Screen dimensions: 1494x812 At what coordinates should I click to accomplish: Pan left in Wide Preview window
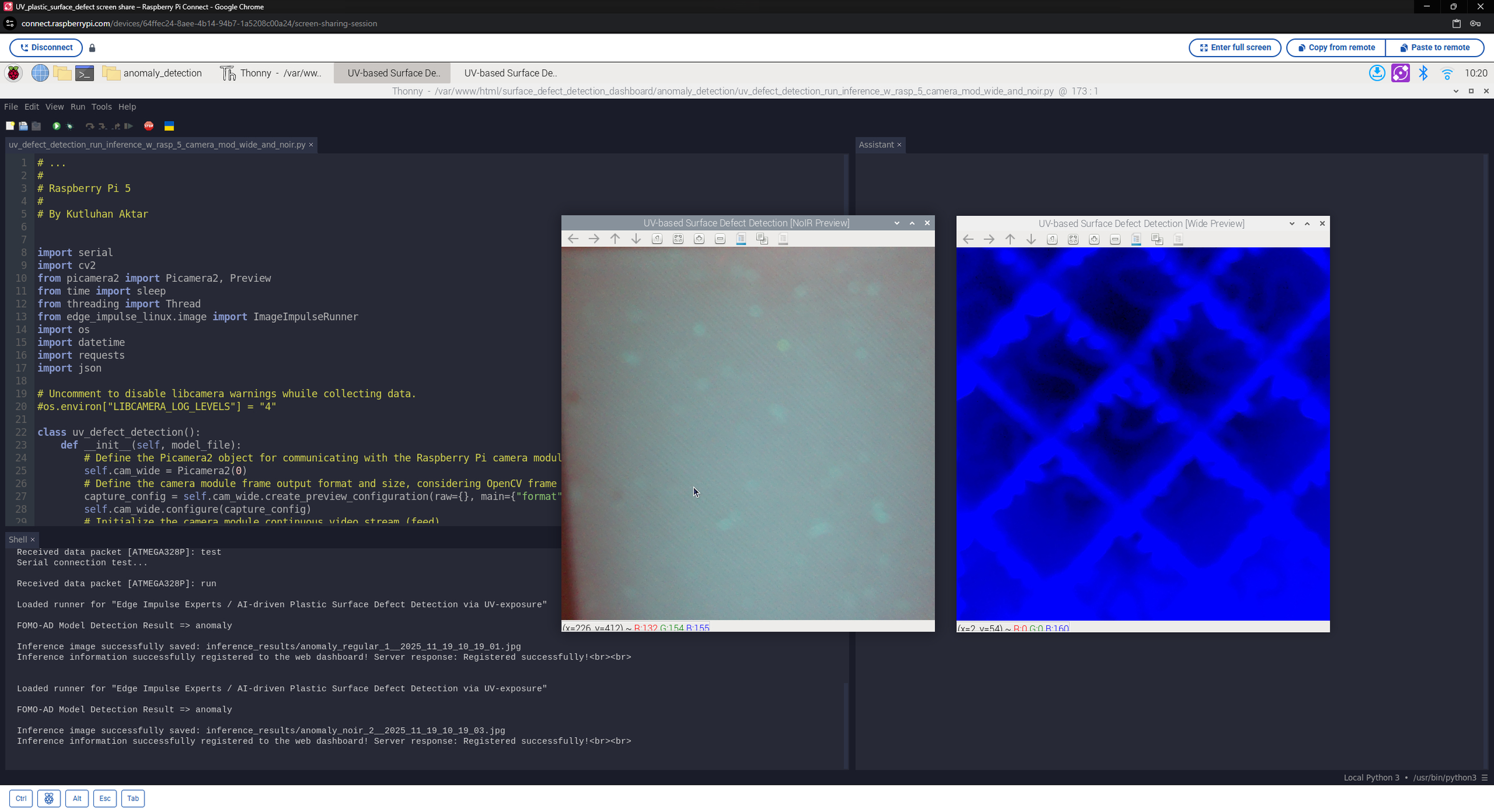(x=968, y=240)
